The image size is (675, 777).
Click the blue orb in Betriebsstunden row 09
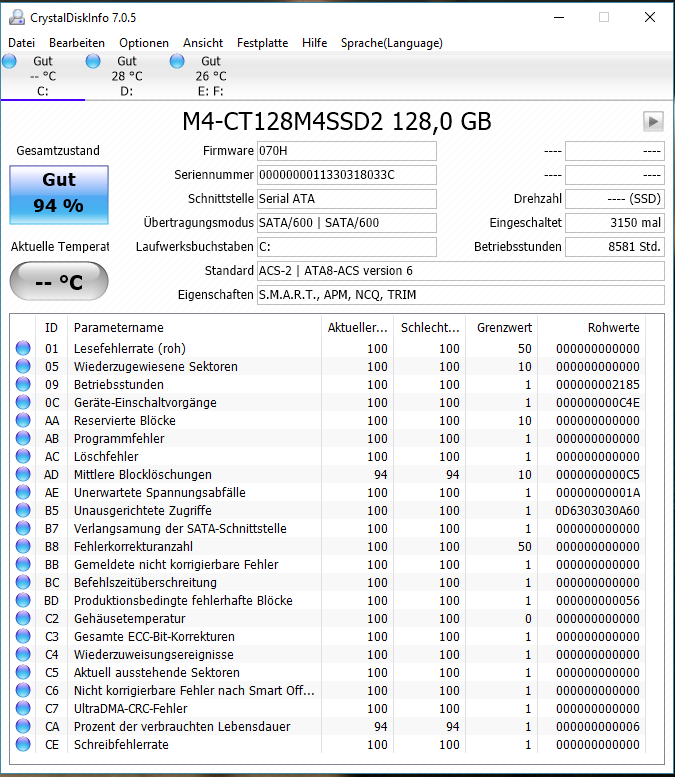pos(23,385)
